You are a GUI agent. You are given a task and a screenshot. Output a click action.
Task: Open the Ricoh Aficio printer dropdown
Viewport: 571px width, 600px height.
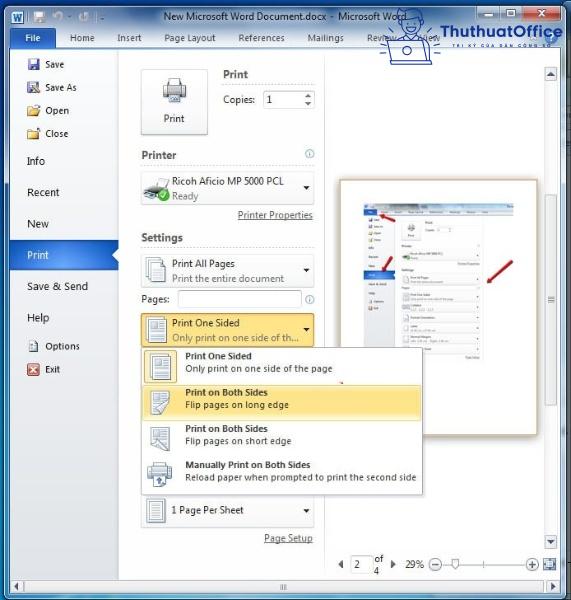227,188
